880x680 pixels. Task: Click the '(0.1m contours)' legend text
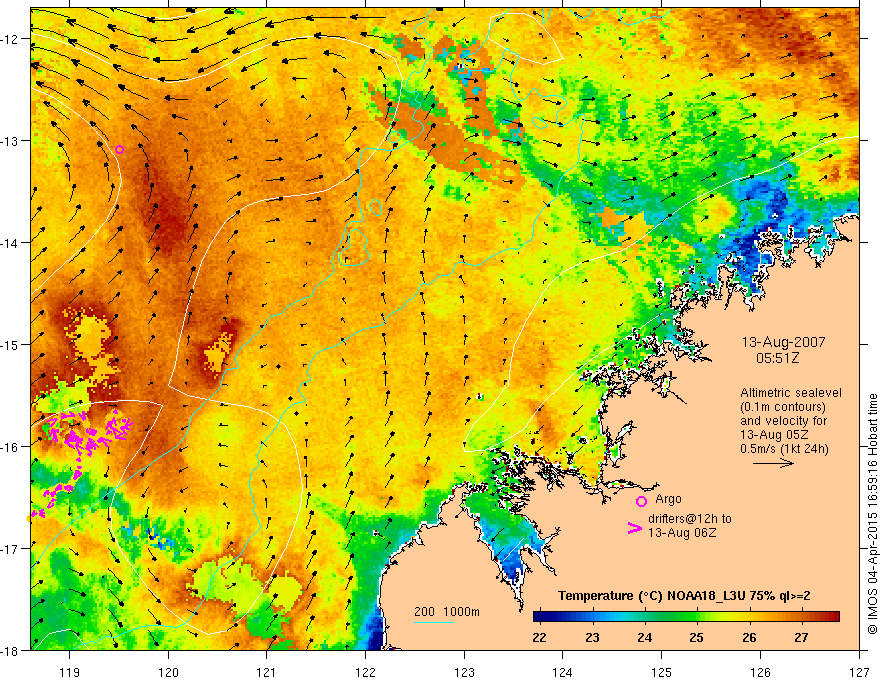(783, 407)
